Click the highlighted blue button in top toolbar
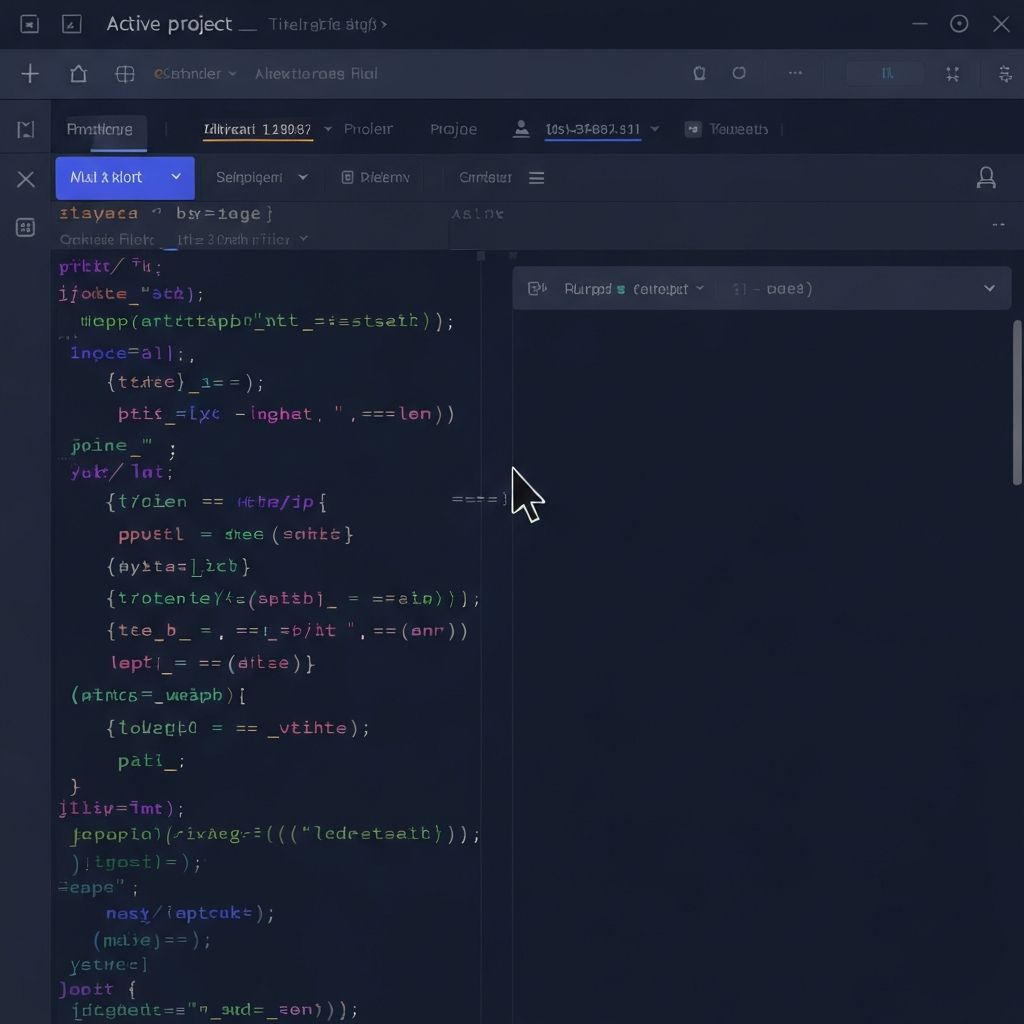This screenshot has width=1024, height=1024. pyautogui.click(x=886, y=74)
